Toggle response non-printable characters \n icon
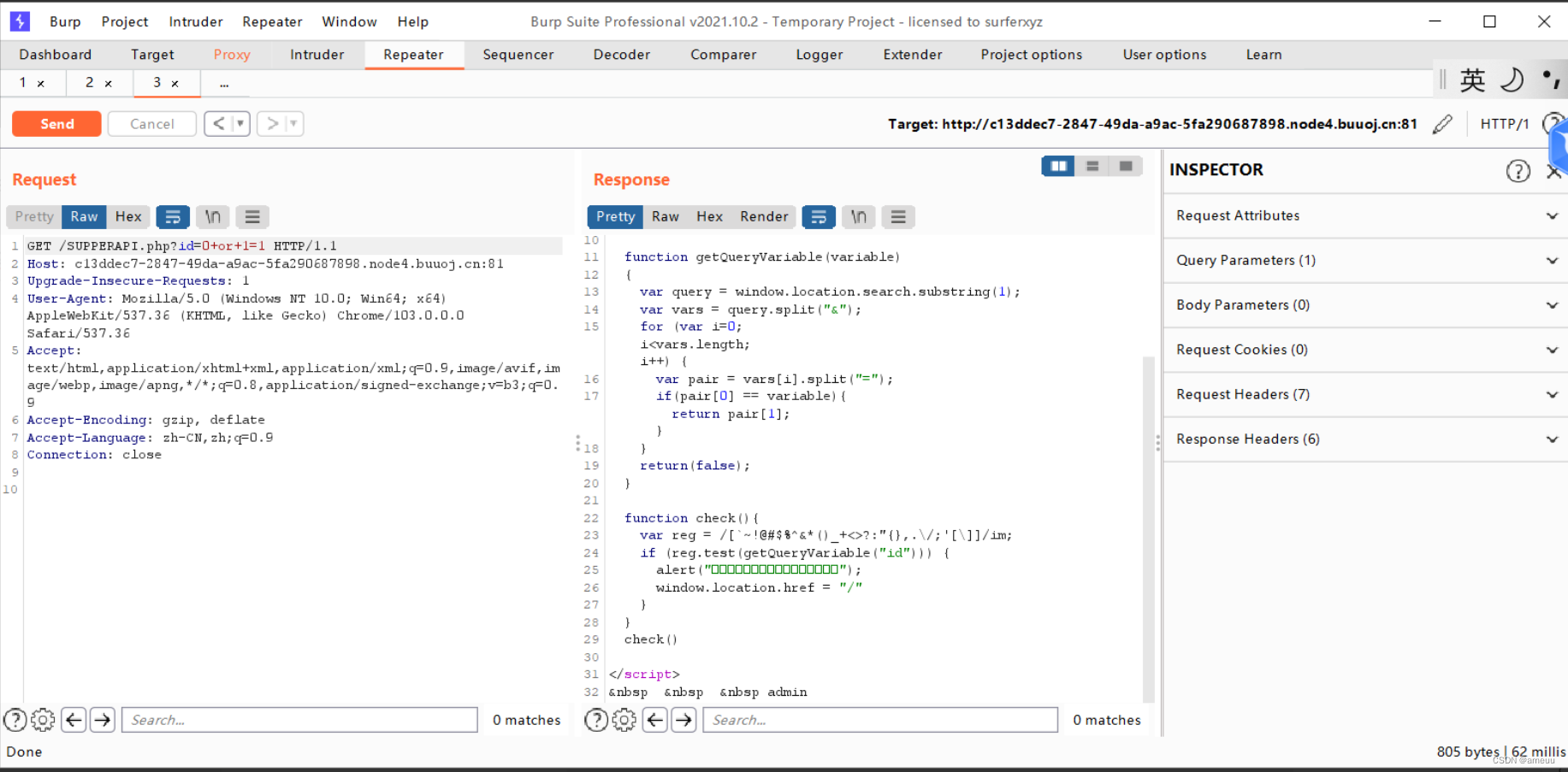This screenshot has width=1568, height=772. coord(859,217)
